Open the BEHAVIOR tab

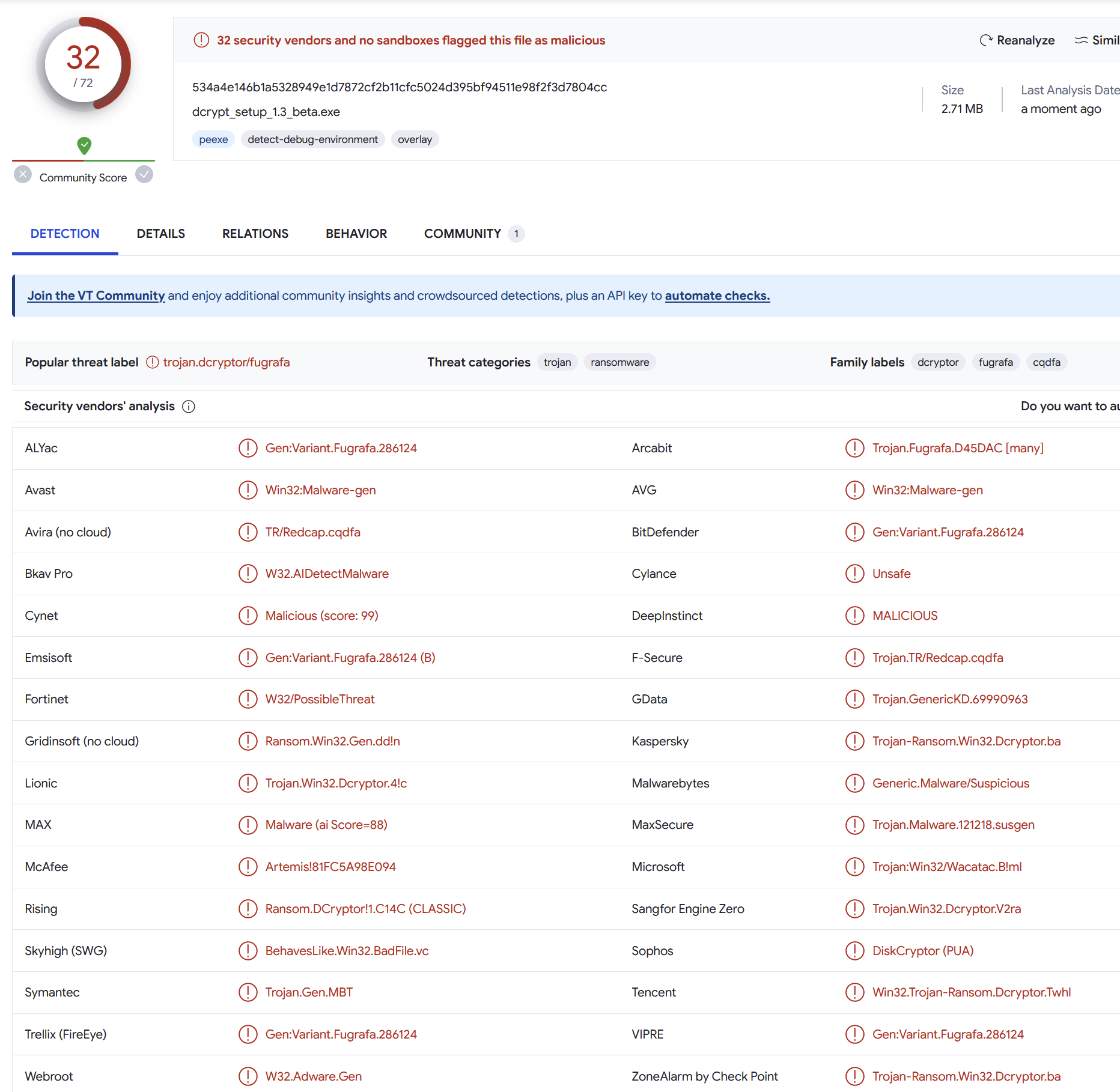pos(356,234)
